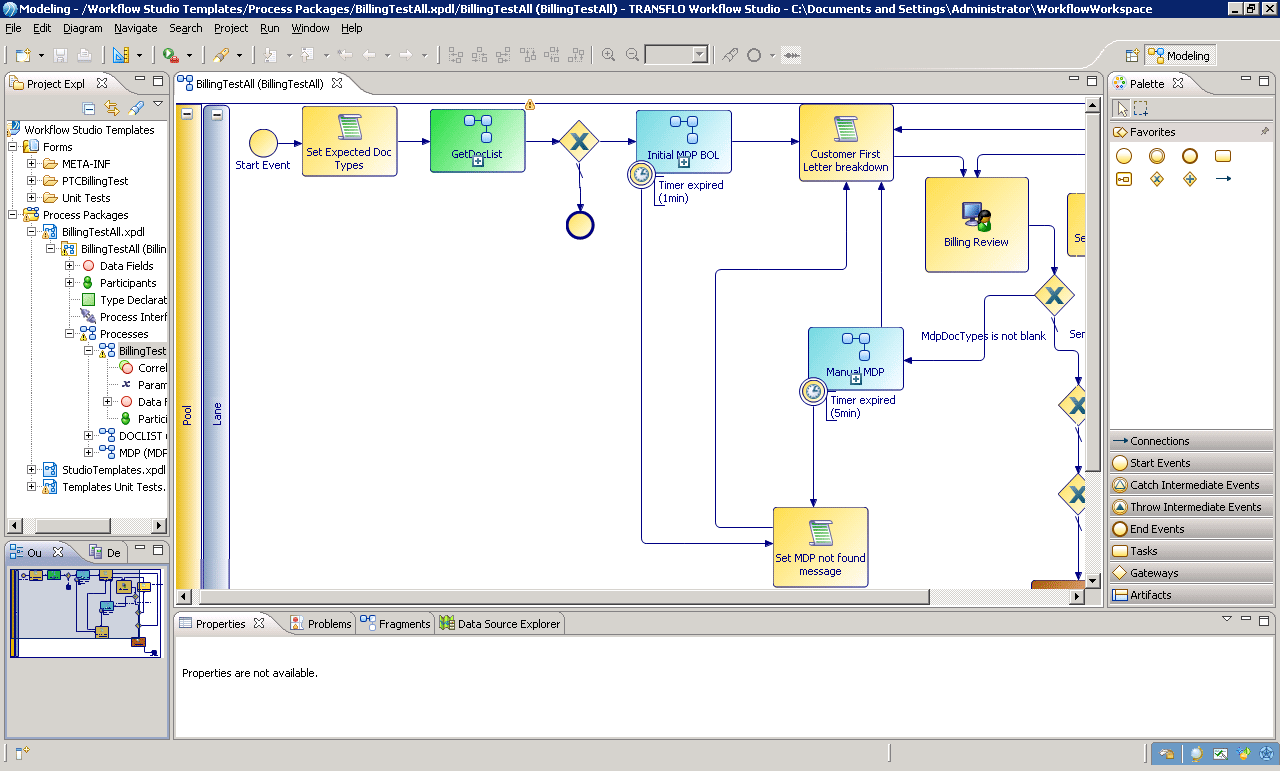Select the Start Event circle in Favorites
The width and height of the screenshot is (1280, 771).
[x=1124, y=155]
